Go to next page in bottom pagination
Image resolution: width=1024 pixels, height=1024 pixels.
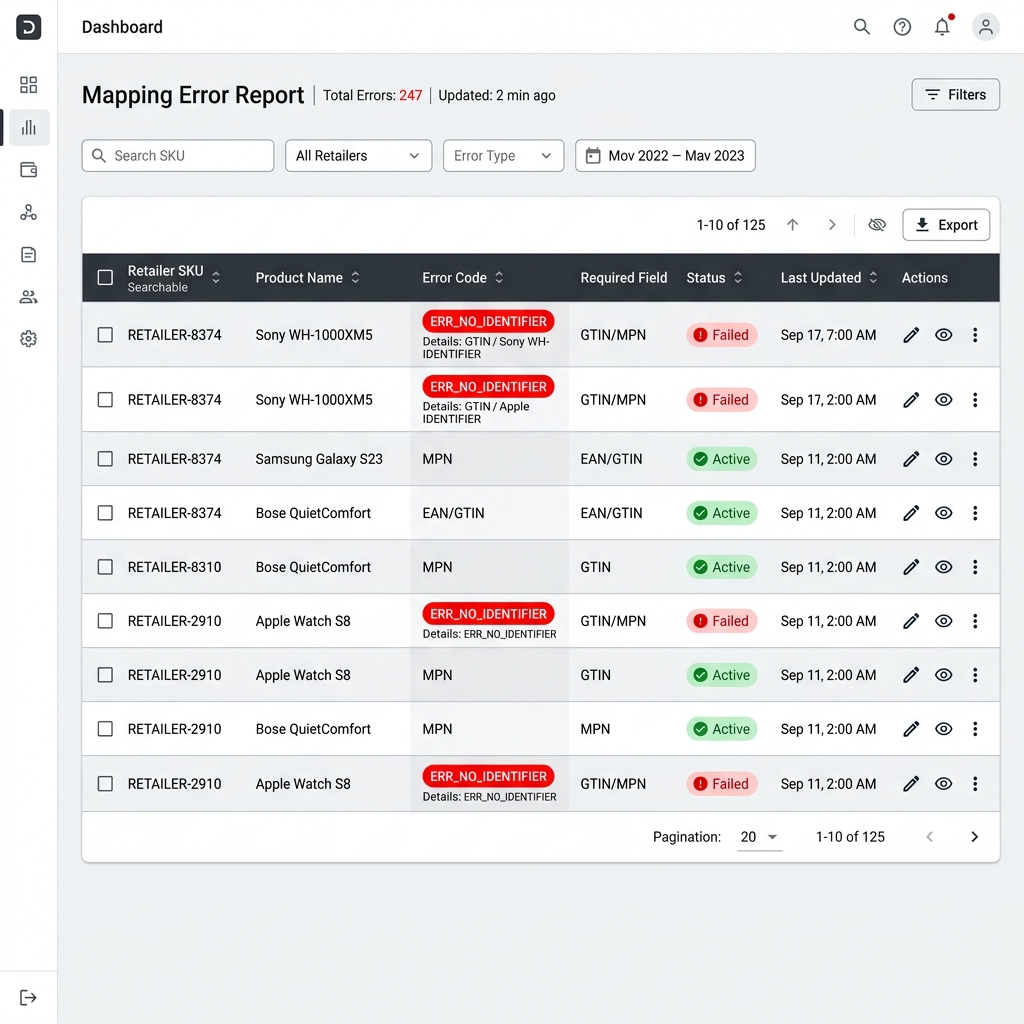tap(974, 837)
